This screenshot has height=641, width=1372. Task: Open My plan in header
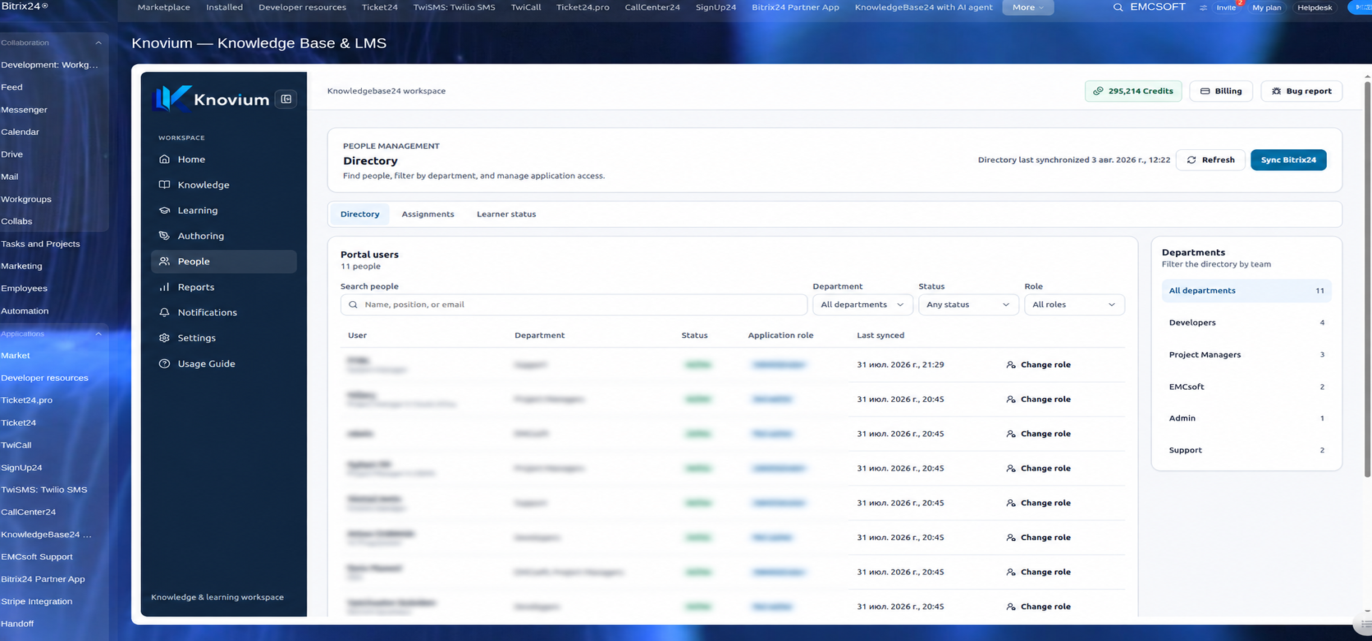pyautogui.click(x=1266, y=7)
